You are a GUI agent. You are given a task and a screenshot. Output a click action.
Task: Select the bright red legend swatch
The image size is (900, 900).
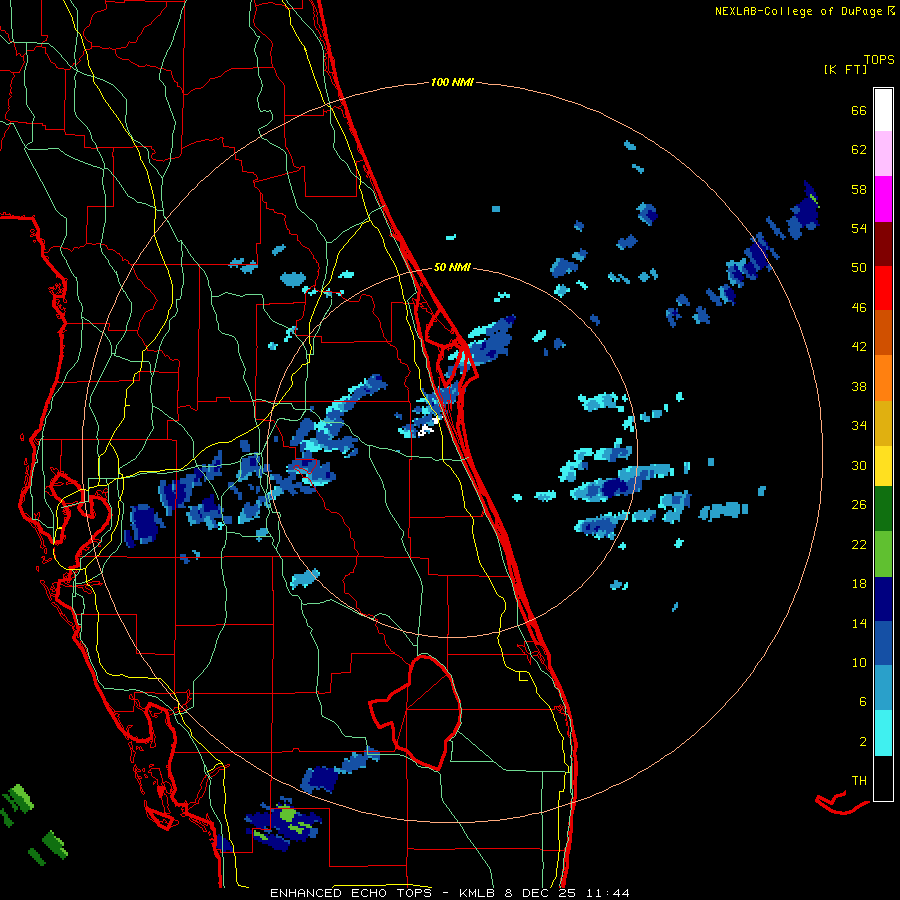[x=883, y=288]
